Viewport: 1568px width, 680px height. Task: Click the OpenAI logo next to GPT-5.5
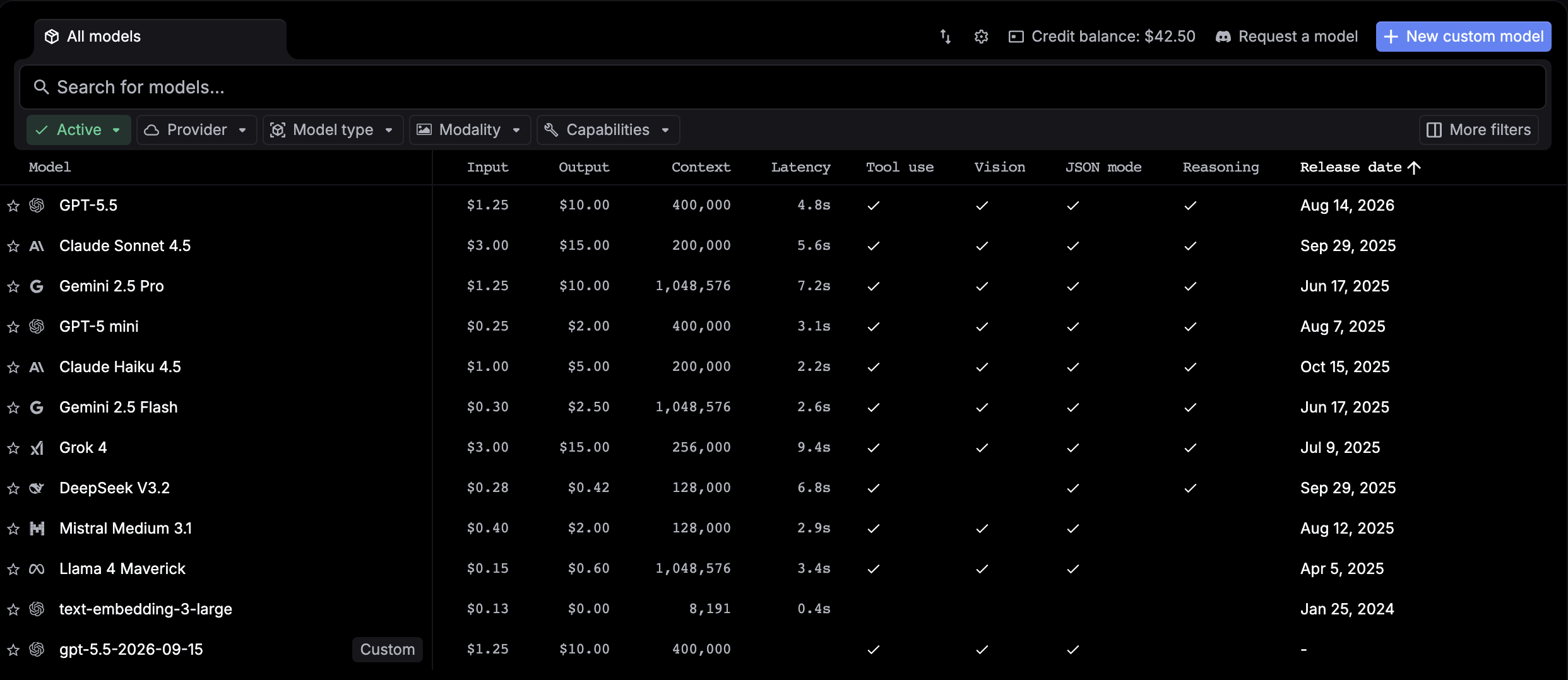[37, 206]
